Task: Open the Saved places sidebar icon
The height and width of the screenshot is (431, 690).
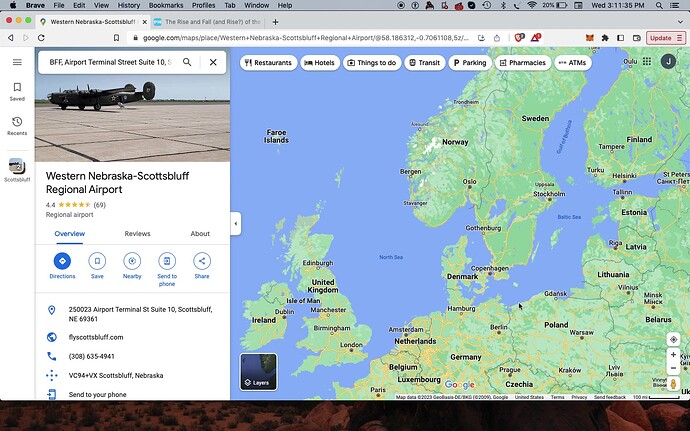Action: coord(17,92)
